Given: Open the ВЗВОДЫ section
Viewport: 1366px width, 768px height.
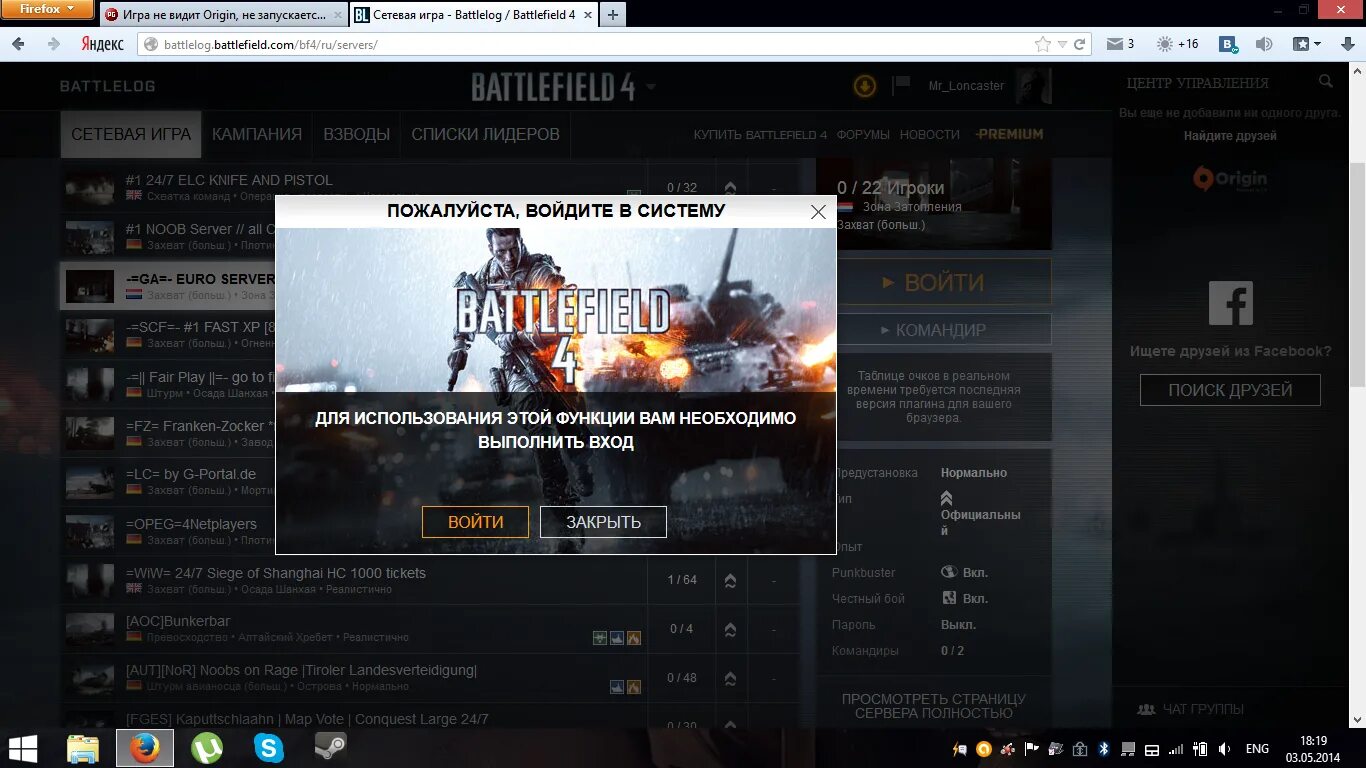Looking at the screenshot, I should tap(356, 134).
